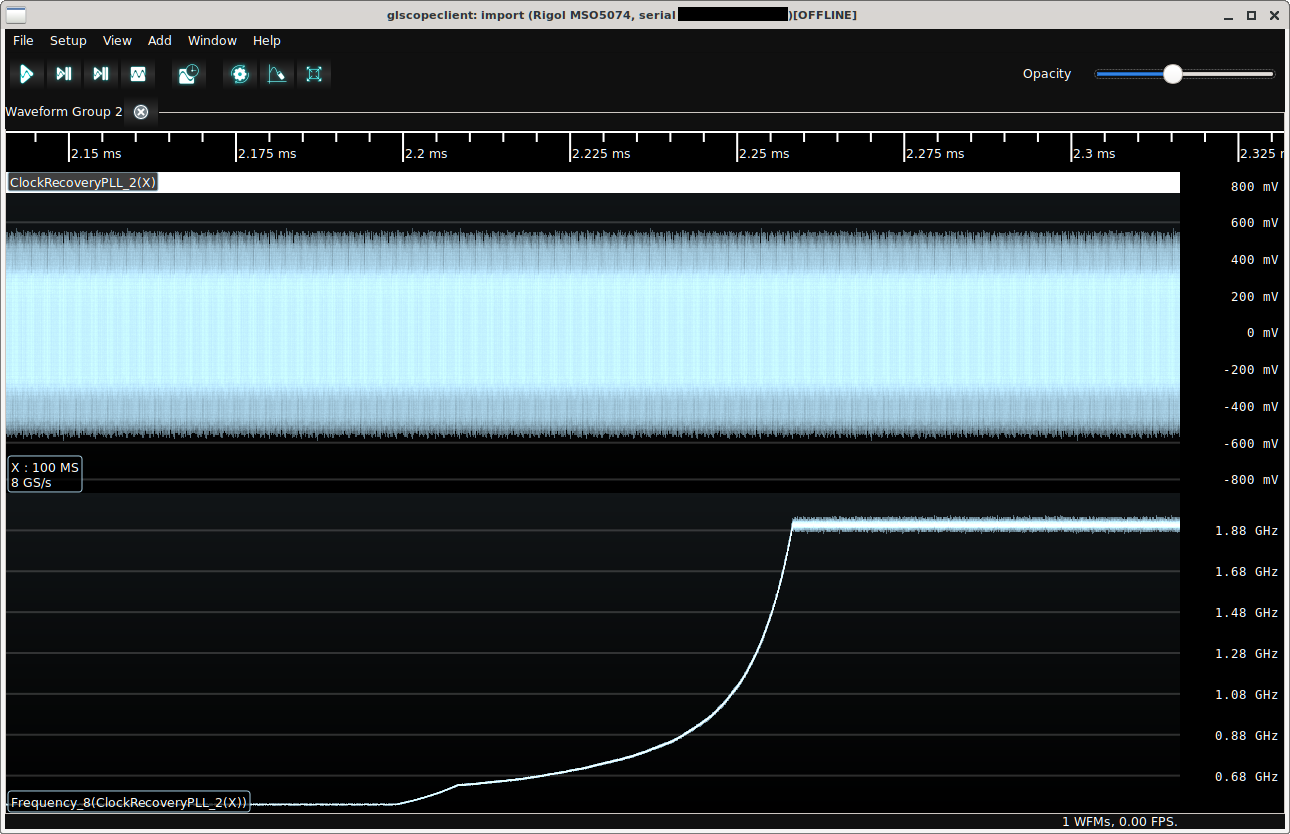This screenshot has width=1290, height=834.
Task: Click the Single trigger toolbar icon
Action: 64,74
